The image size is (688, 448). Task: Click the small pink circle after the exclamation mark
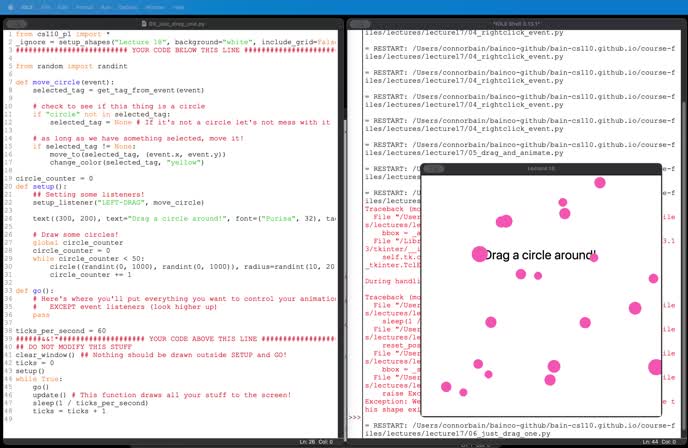coord(594,258)
